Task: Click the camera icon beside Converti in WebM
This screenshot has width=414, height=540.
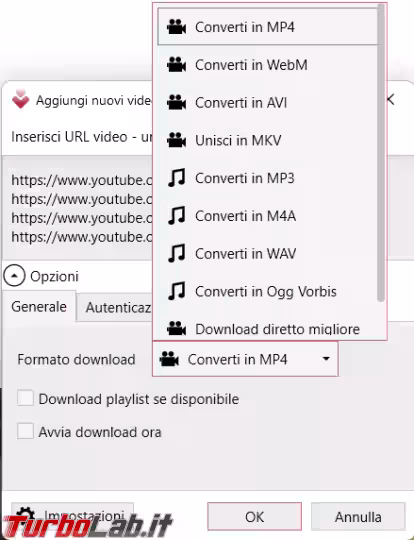Action: point(176,65)
